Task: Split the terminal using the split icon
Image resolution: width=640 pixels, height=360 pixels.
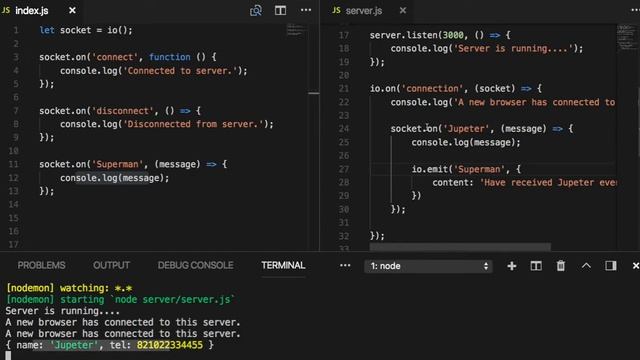Action: pyautogui.click(x=536, y=266)
